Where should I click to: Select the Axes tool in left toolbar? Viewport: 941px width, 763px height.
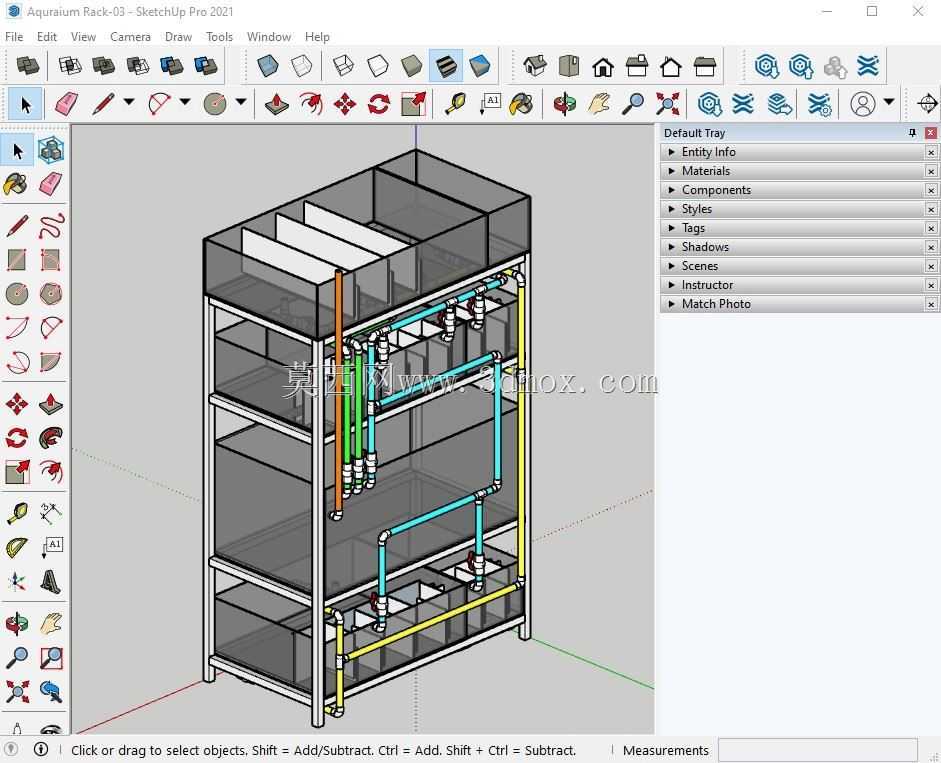(x=17, y=581)
